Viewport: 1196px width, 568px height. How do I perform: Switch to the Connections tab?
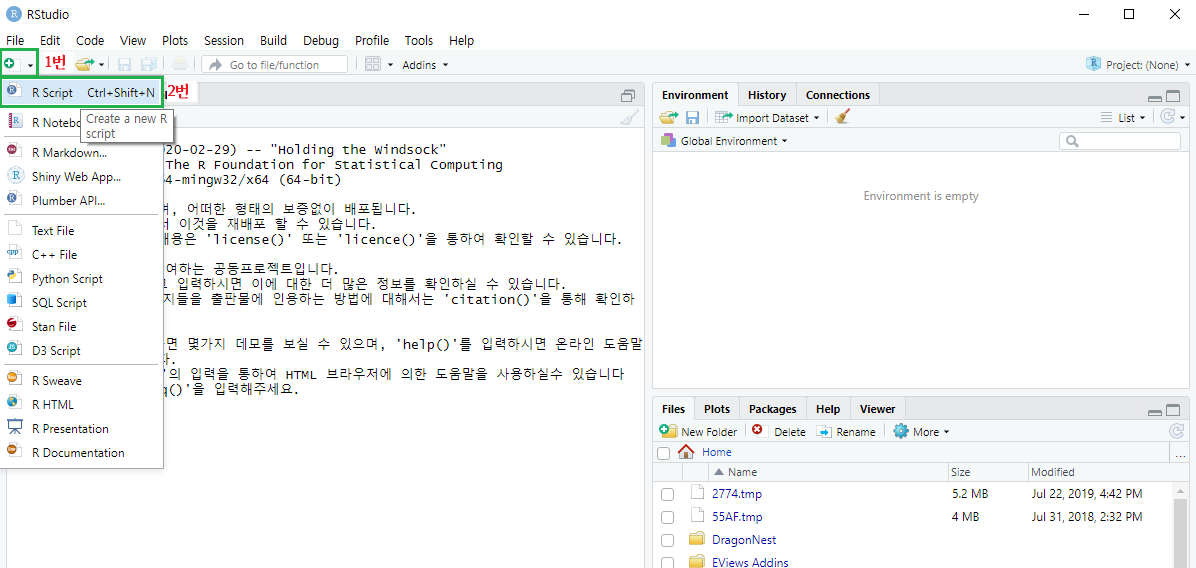click(x=838, y=95)
